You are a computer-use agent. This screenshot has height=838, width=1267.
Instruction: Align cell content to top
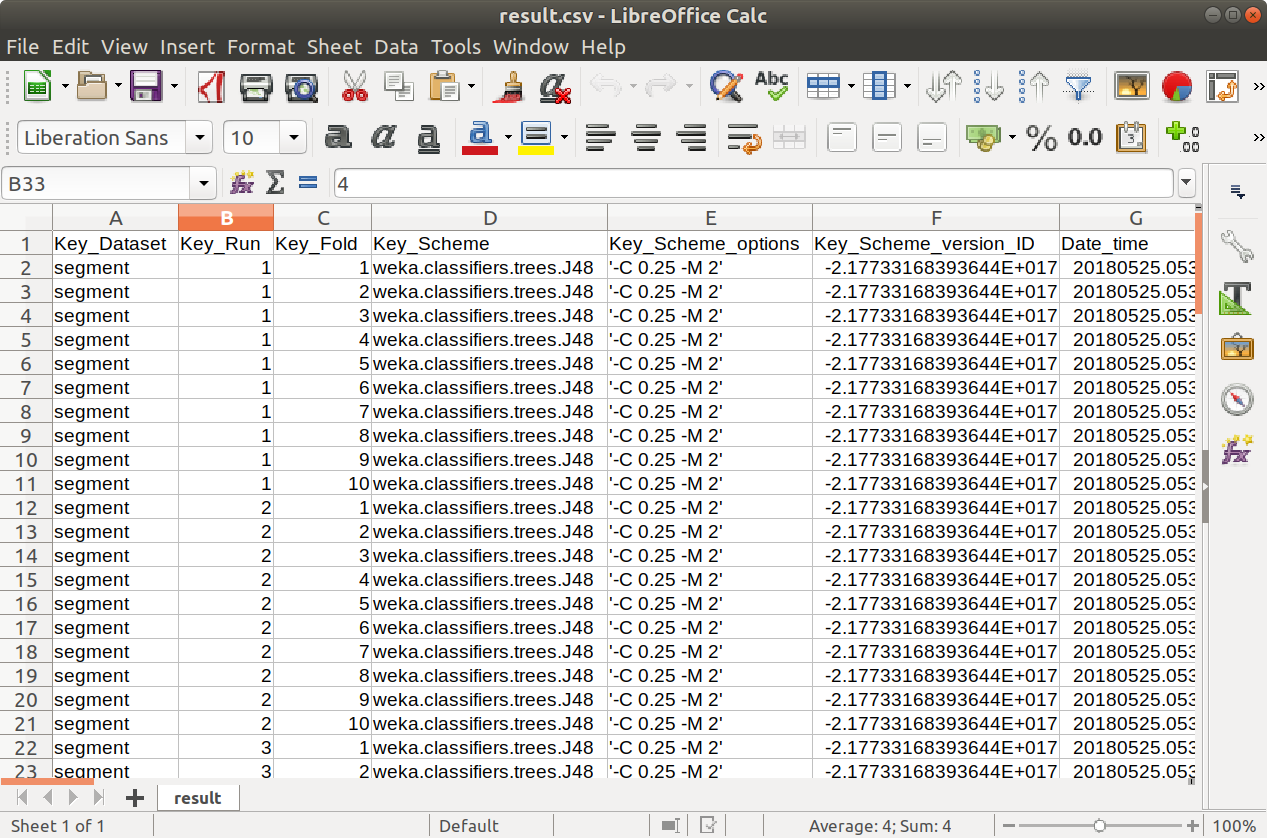click(x=843, y=138)
